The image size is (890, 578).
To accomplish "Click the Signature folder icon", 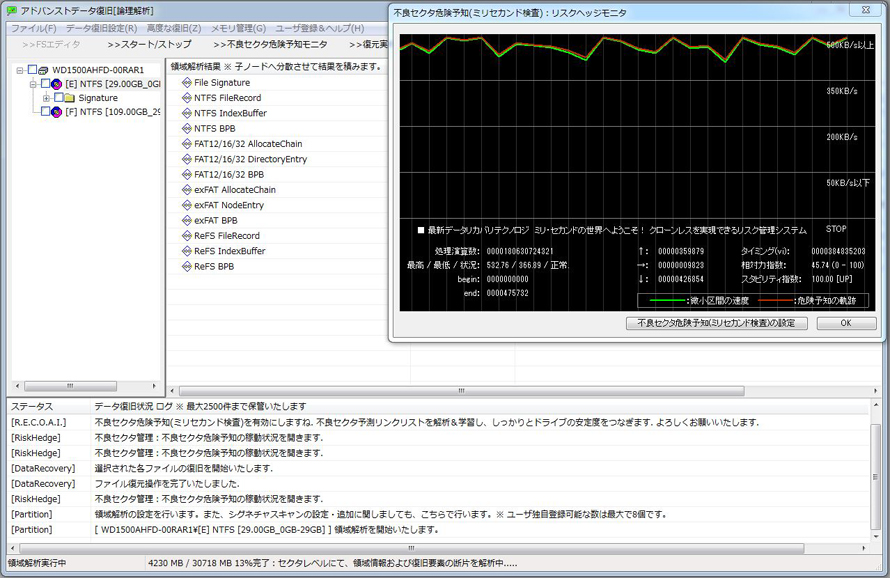I will [70, 98].
